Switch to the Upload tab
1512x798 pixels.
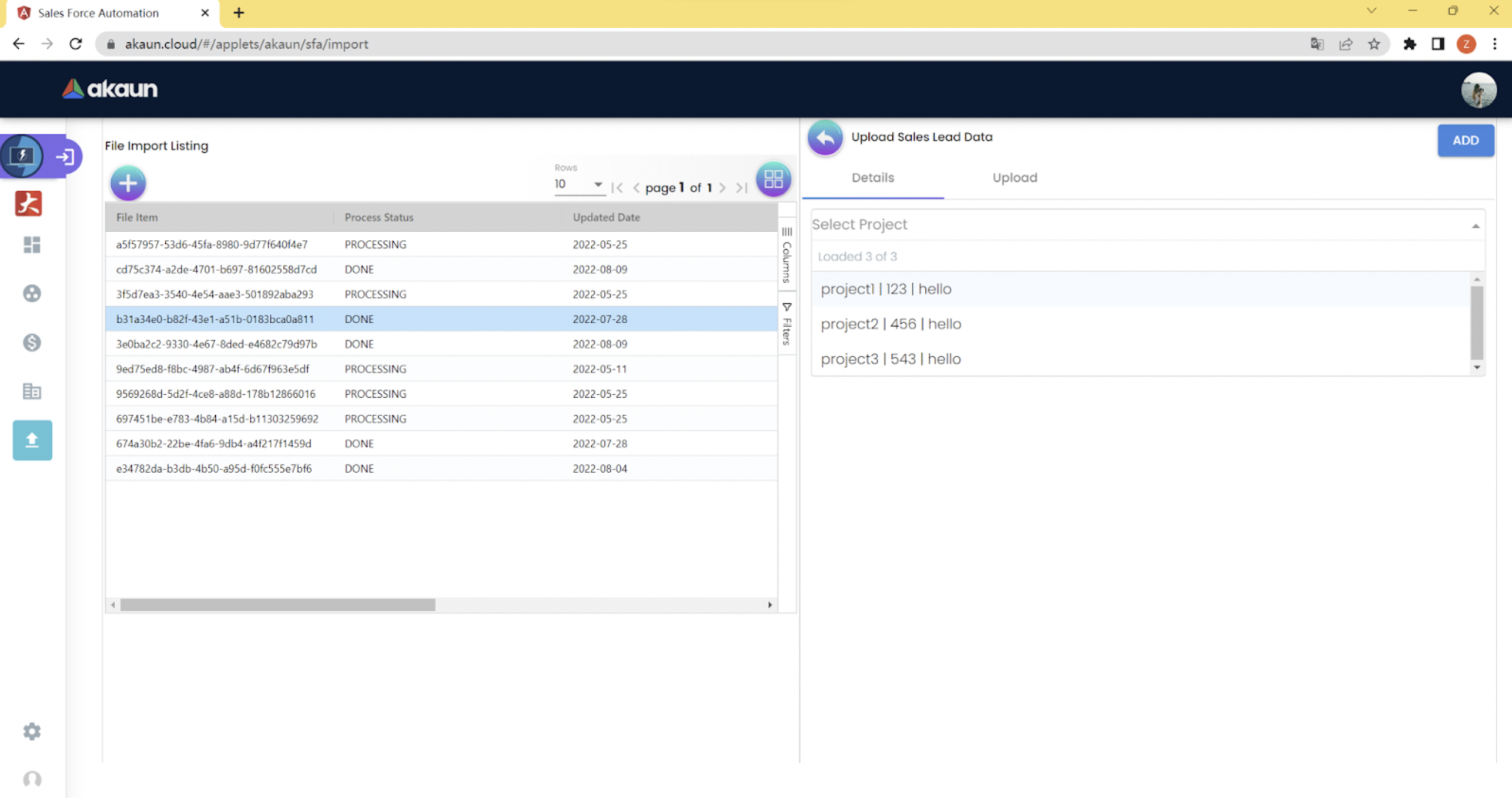[1015, 177]
